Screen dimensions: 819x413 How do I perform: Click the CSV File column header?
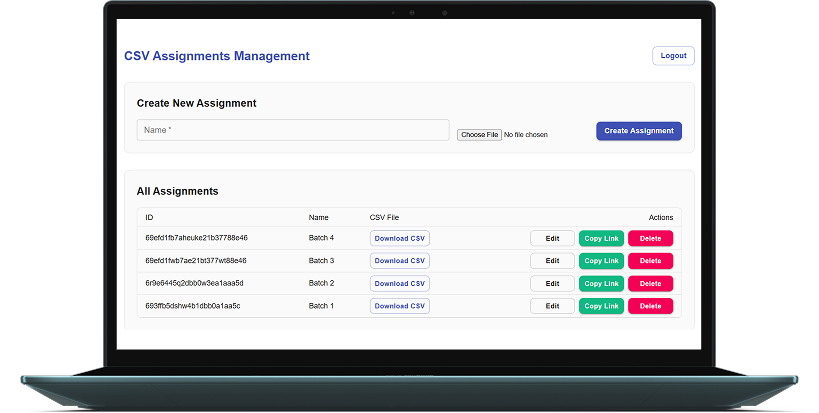coord(384,217)
